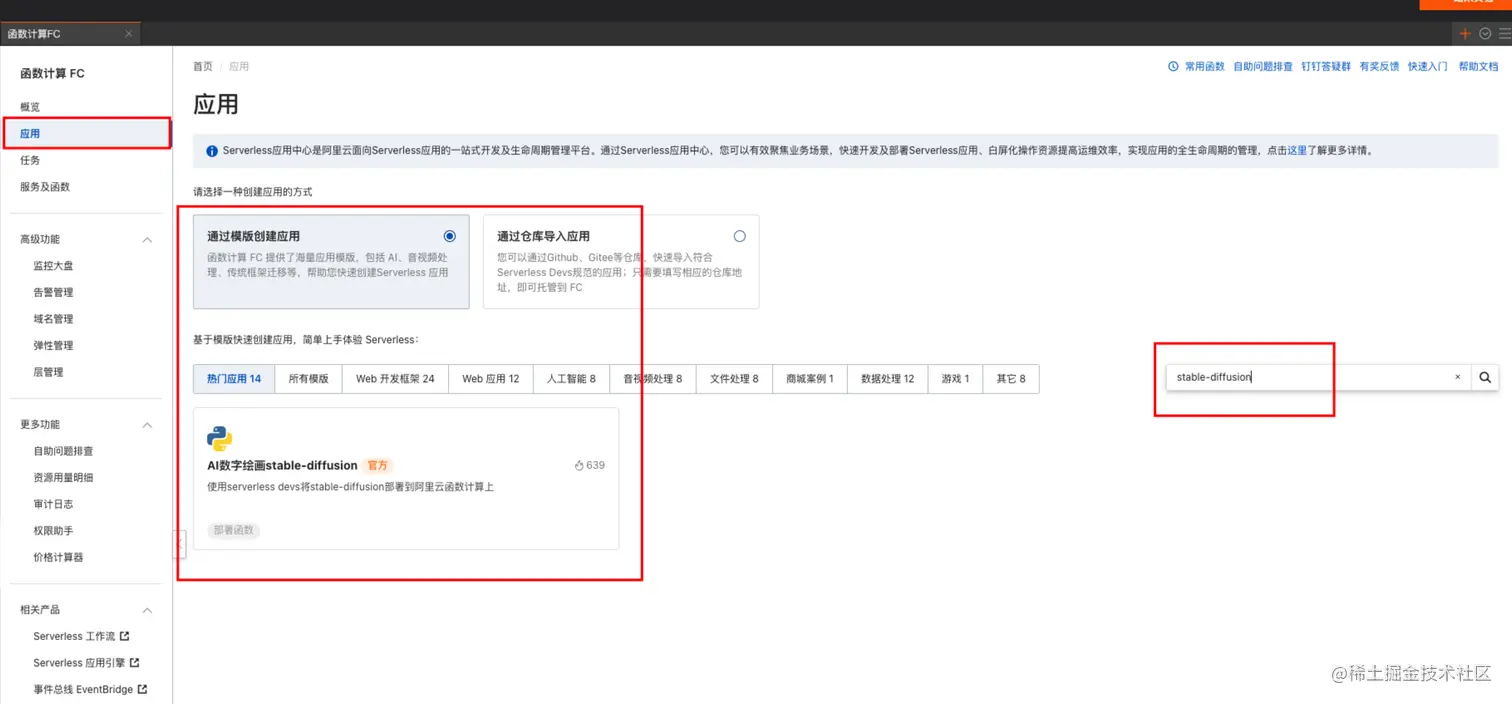
Task: Go to 弹性管理
Action: click(x=53, y=345)
